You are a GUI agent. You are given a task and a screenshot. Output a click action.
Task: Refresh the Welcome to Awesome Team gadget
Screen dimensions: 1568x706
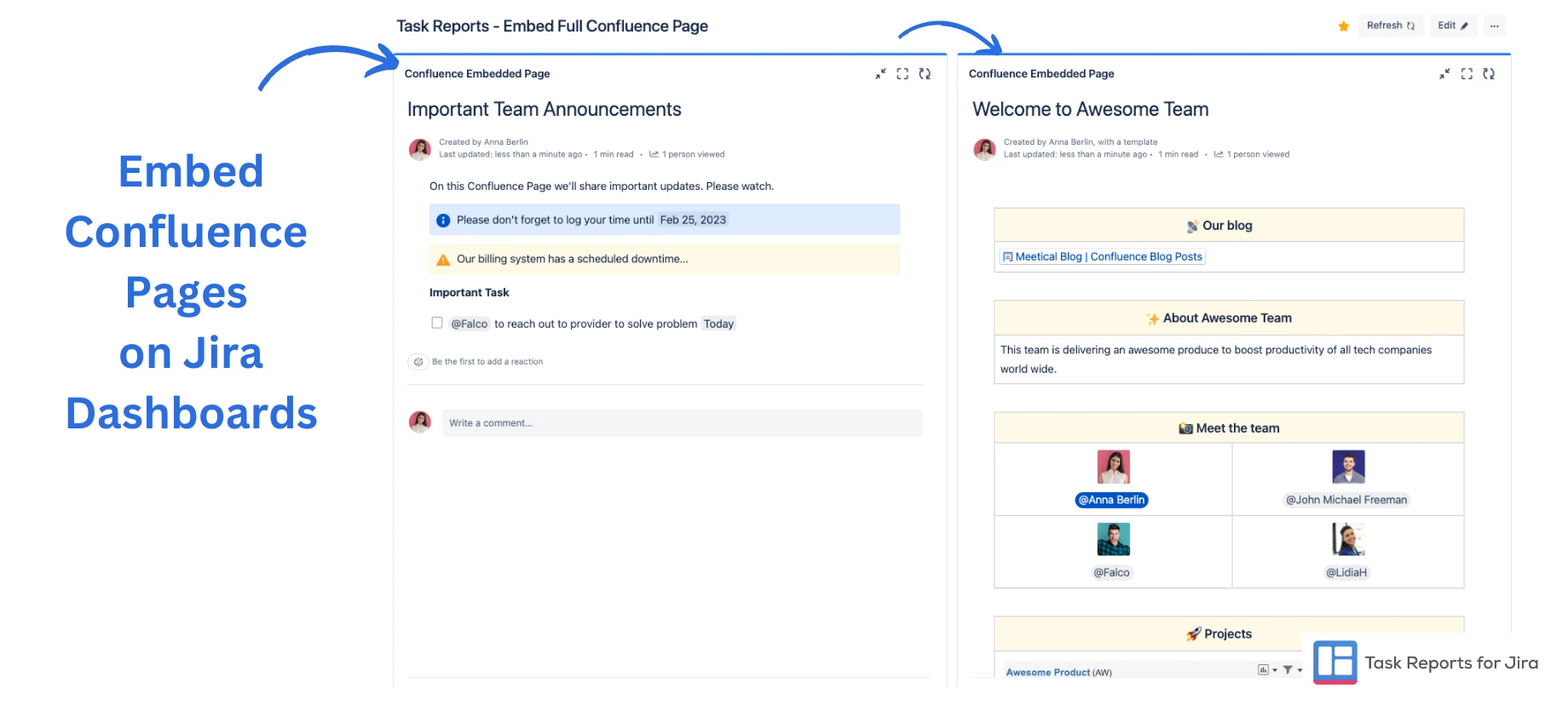pyautogui.click(x=1489, y=74)
